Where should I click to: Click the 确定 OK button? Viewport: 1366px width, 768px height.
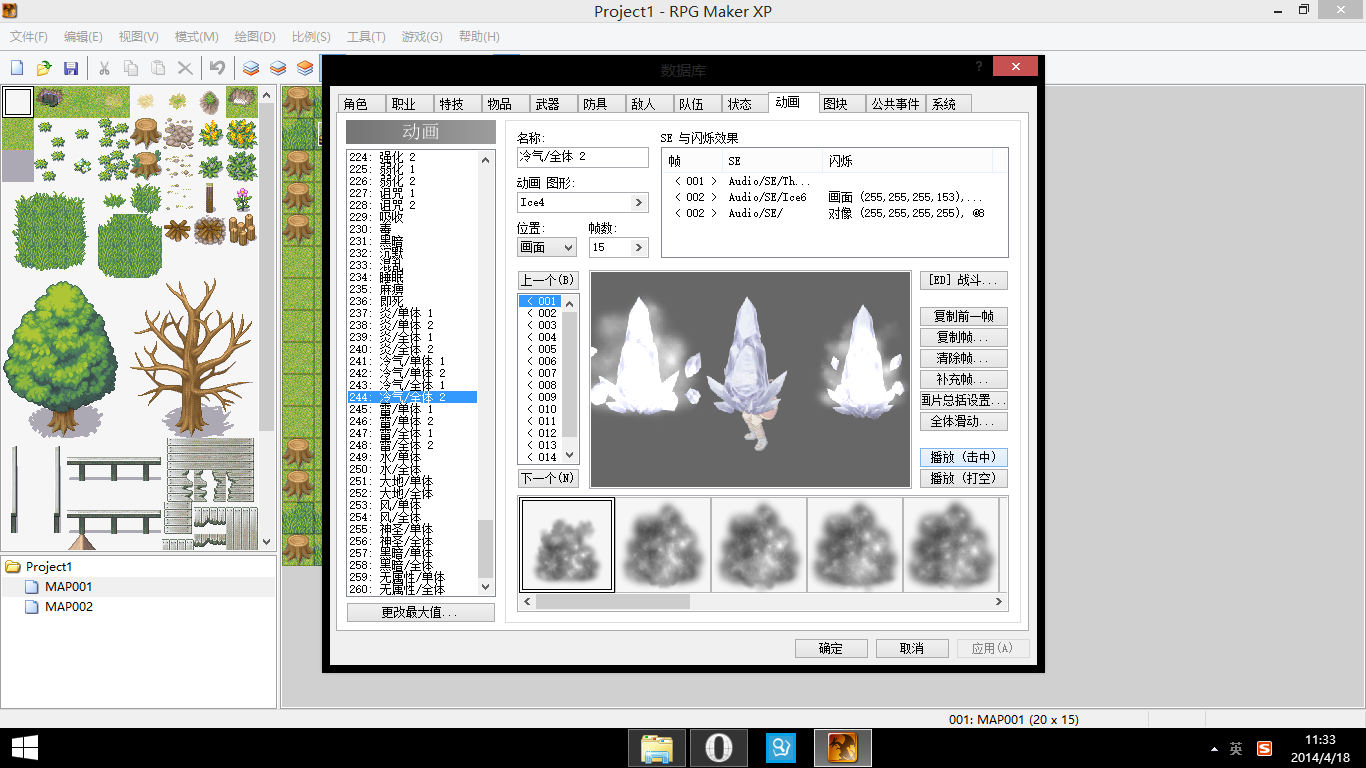pos(831,648)
